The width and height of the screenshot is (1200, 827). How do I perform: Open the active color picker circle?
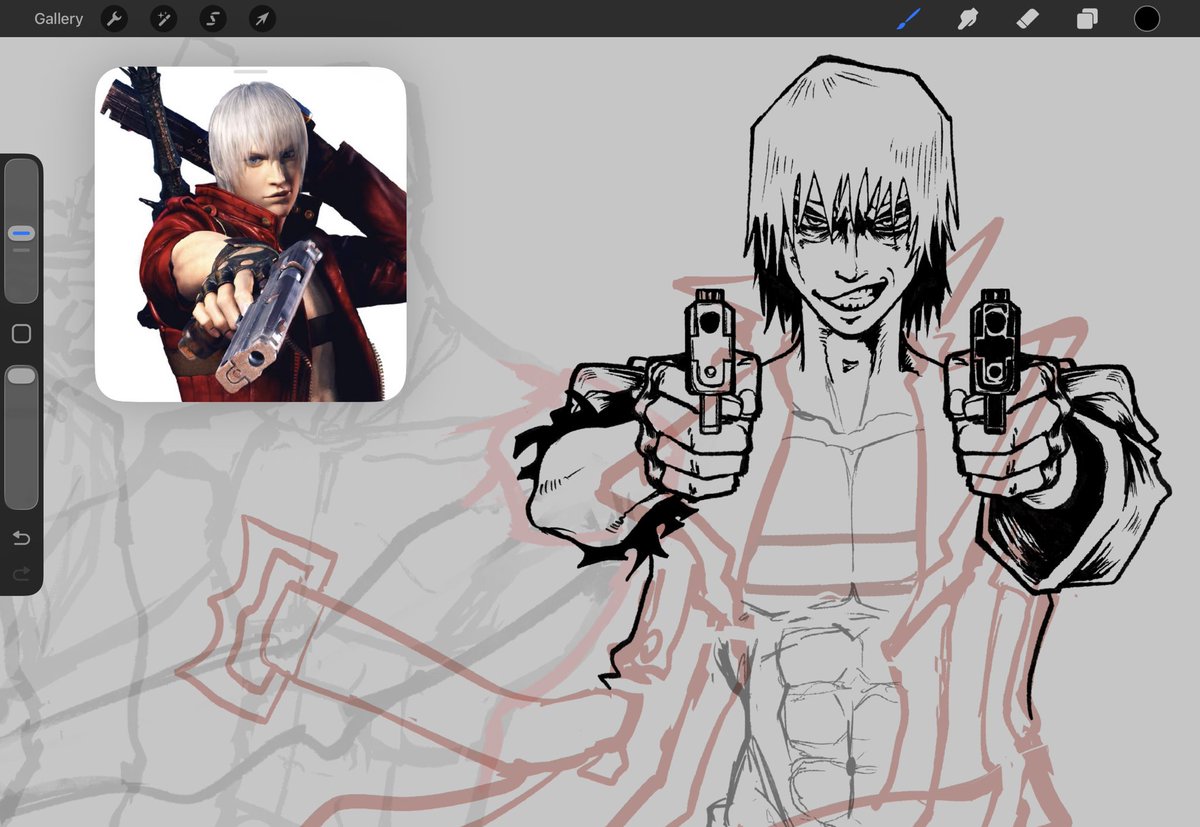click(x=1147, y=18)
